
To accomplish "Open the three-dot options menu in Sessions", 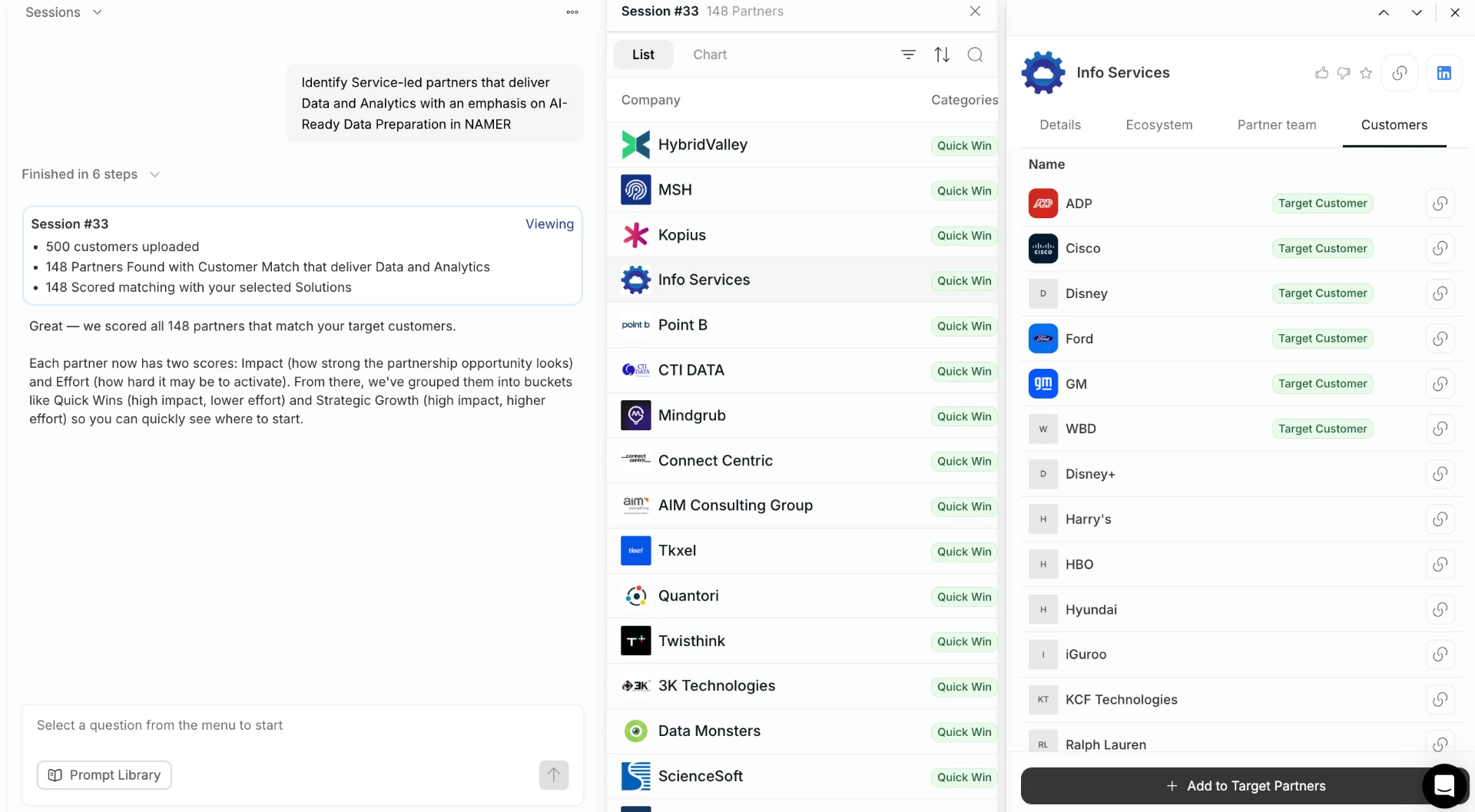I will point(572,12).
